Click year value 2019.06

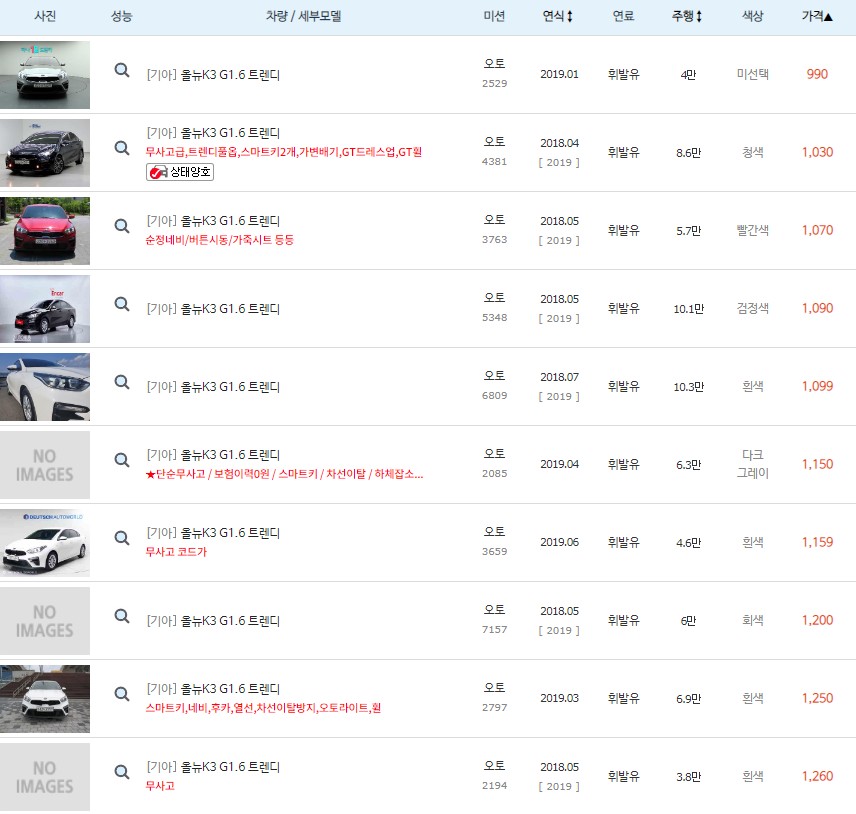[x=559, y=543]
